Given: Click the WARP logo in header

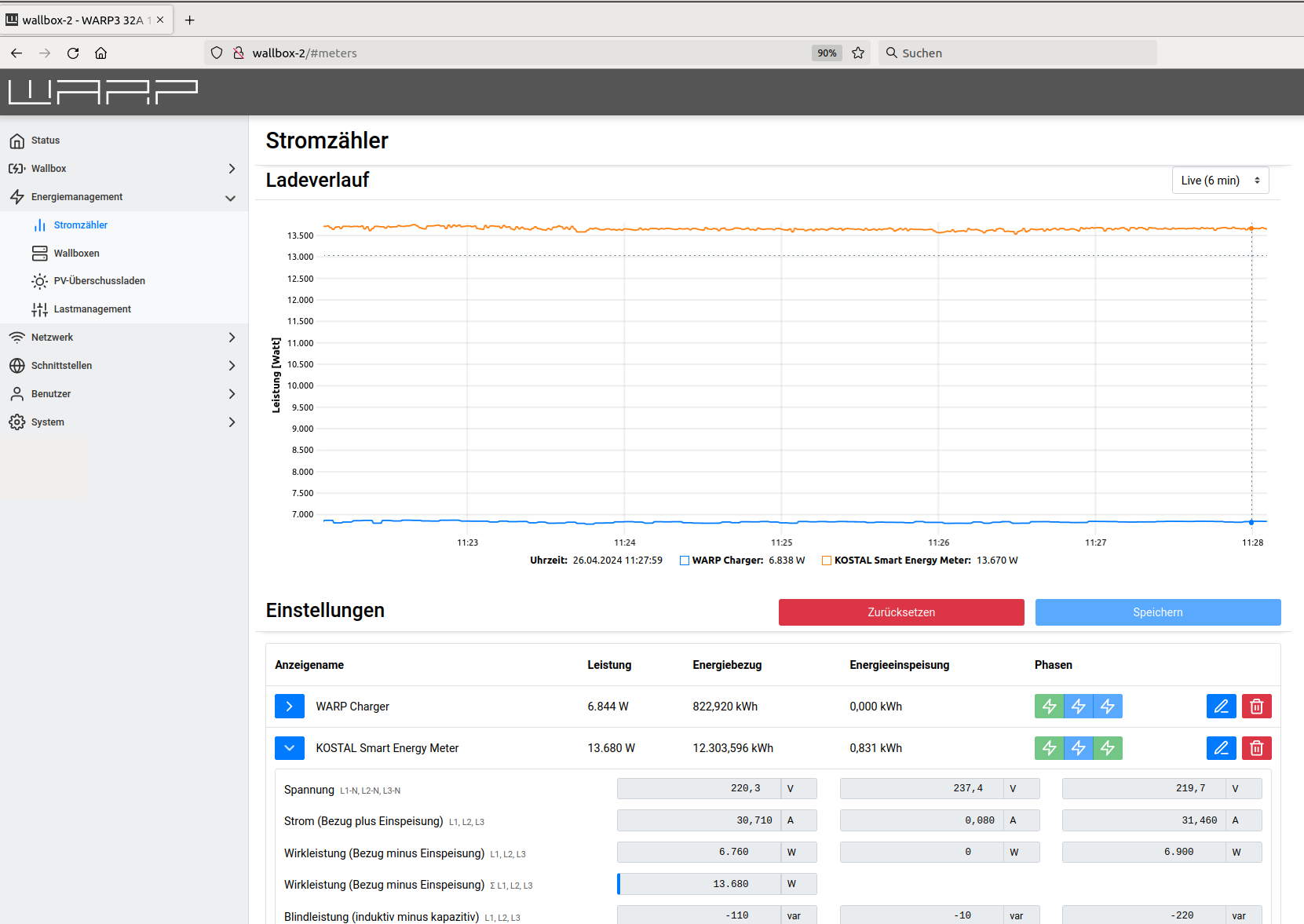Looking at the screenshot, I should pyautogui.click(x=103, y=92).
